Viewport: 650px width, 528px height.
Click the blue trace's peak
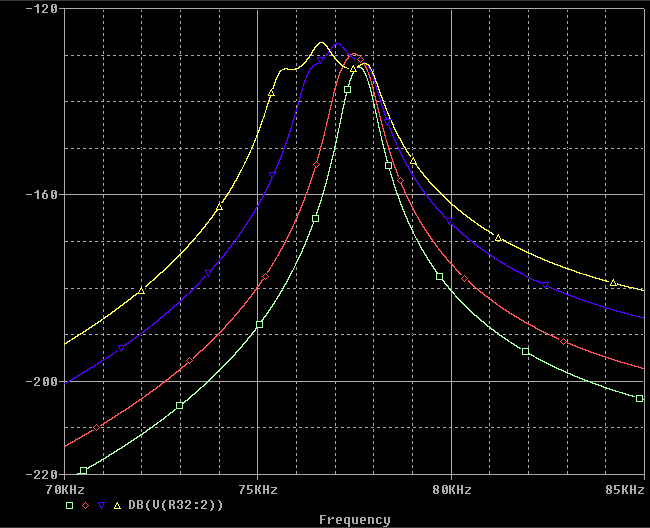point(338,43)
